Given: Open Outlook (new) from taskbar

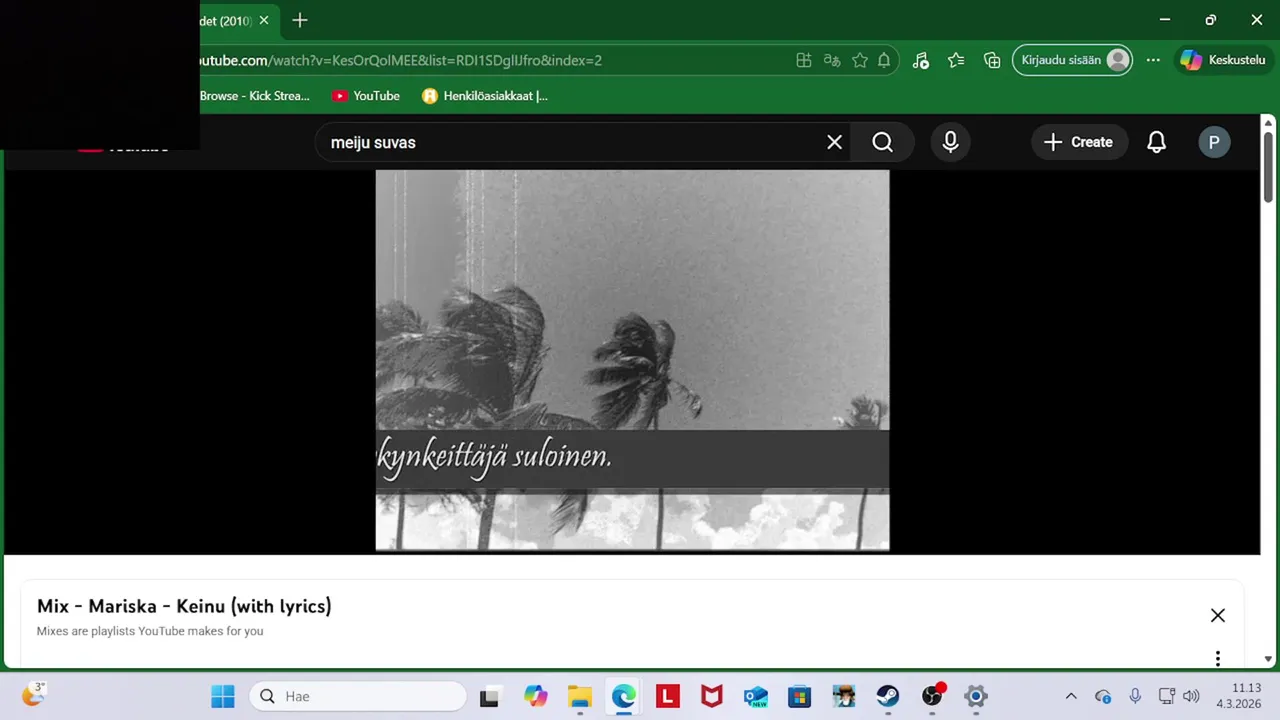Looking at the screenshot, I should [756, 696].
